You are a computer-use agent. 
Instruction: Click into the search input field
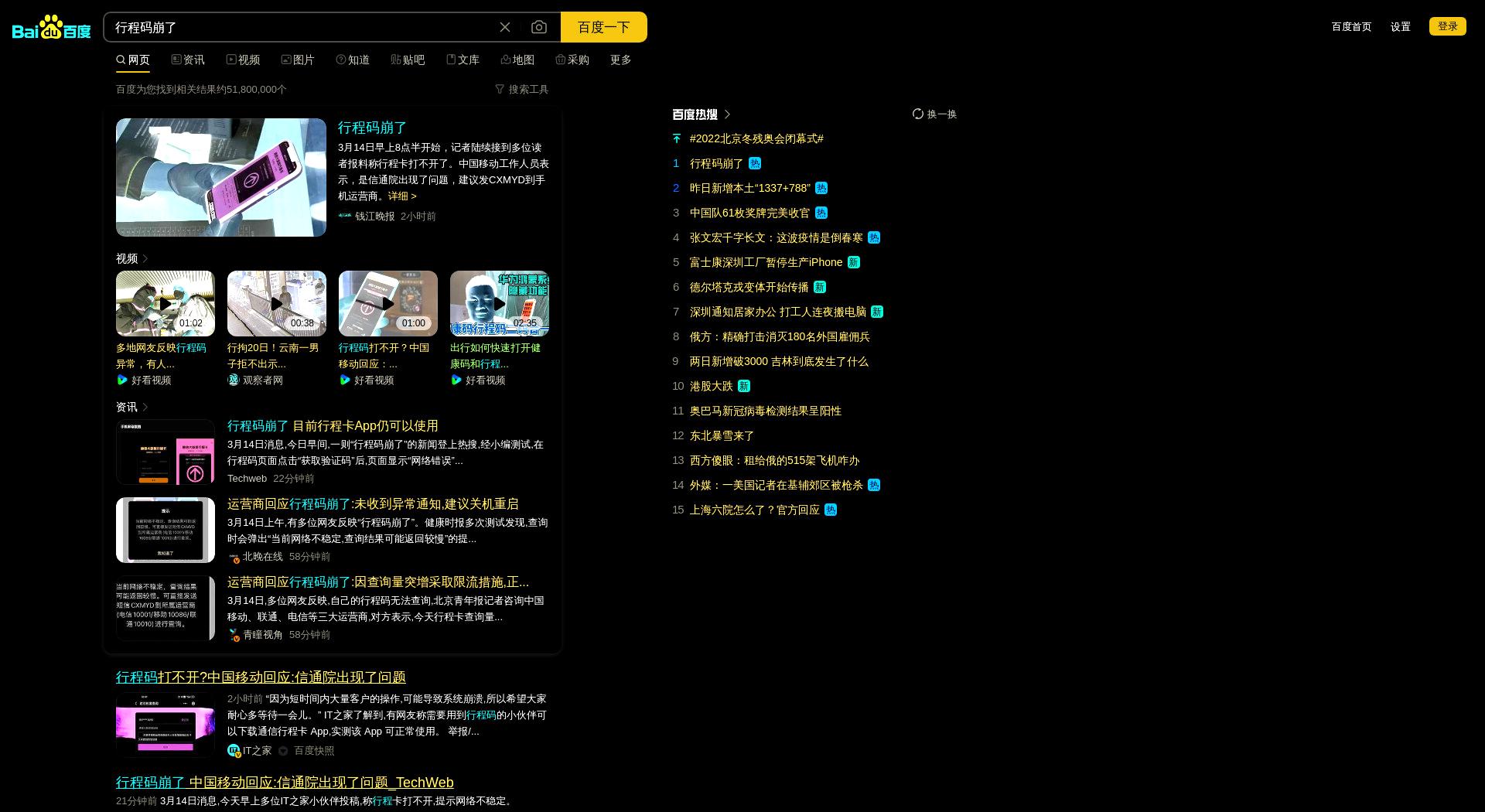(302, 27)
